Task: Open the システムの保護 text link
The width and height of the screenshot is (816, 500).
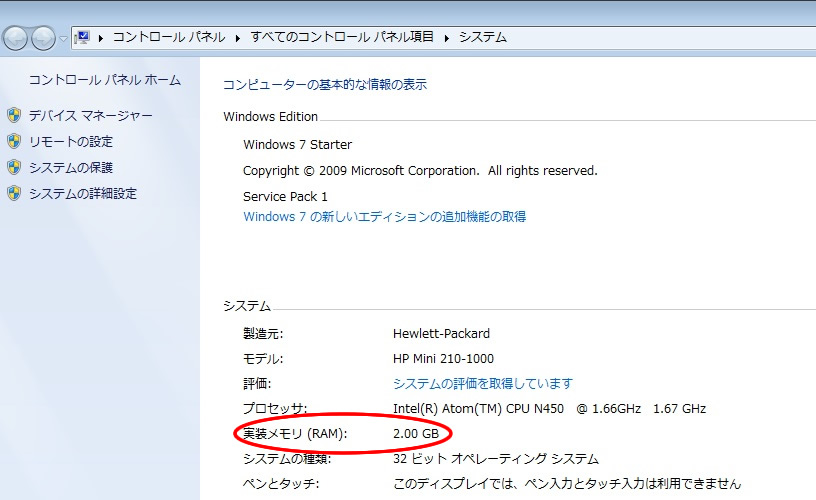Action: pos(70,168)
